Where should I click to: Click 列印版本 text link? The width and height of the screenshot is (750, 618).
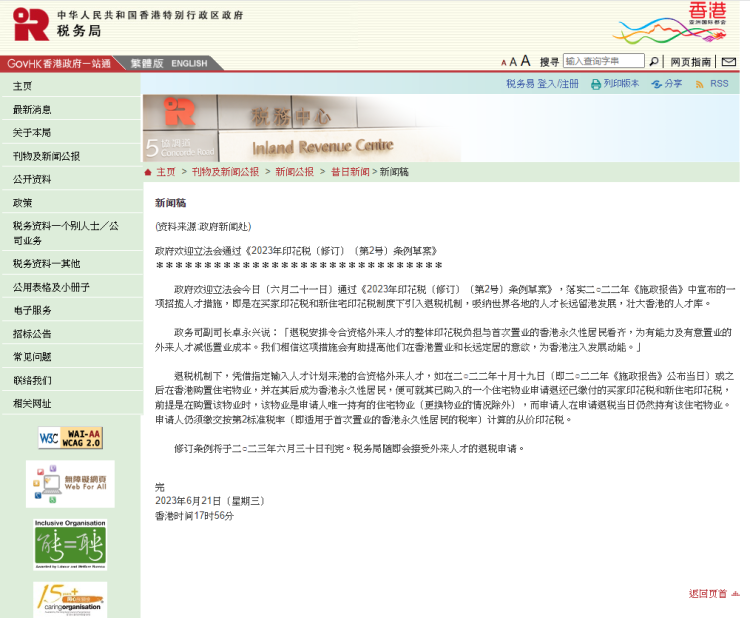point(621,83)
